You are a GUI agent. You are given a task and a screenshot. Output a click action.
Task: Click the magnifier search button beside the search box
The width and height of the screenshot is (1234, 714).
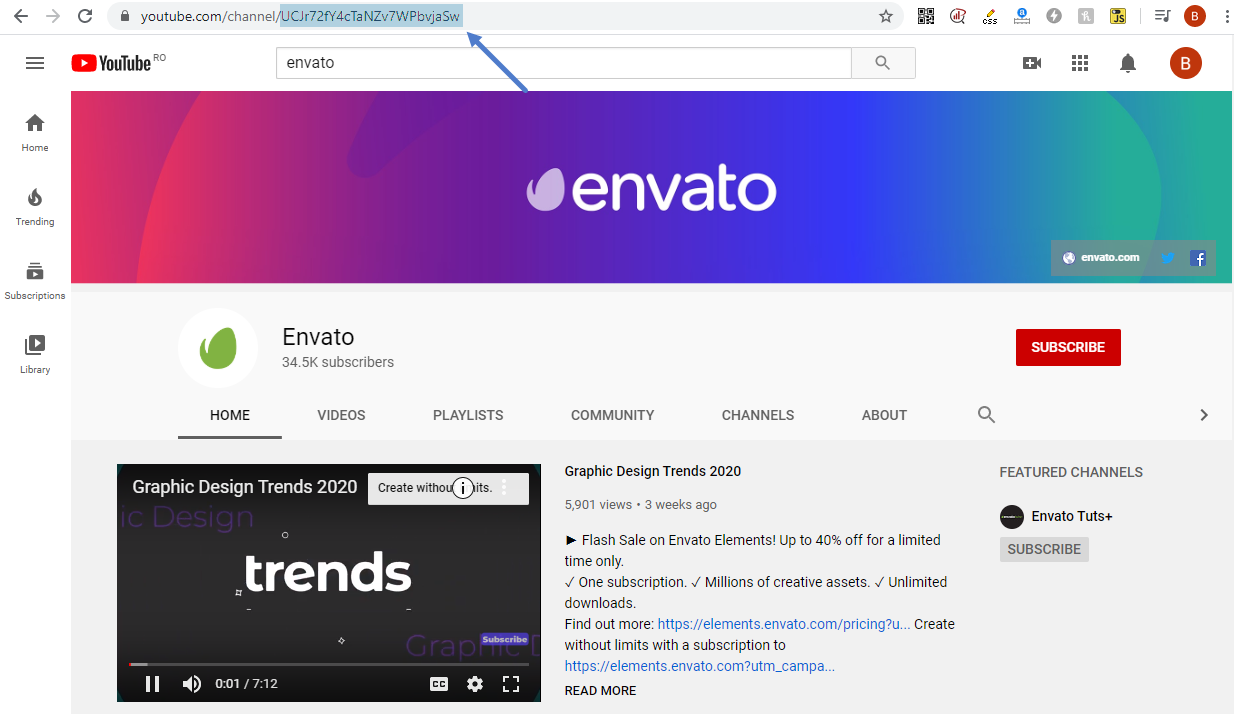tap(882, 63)
